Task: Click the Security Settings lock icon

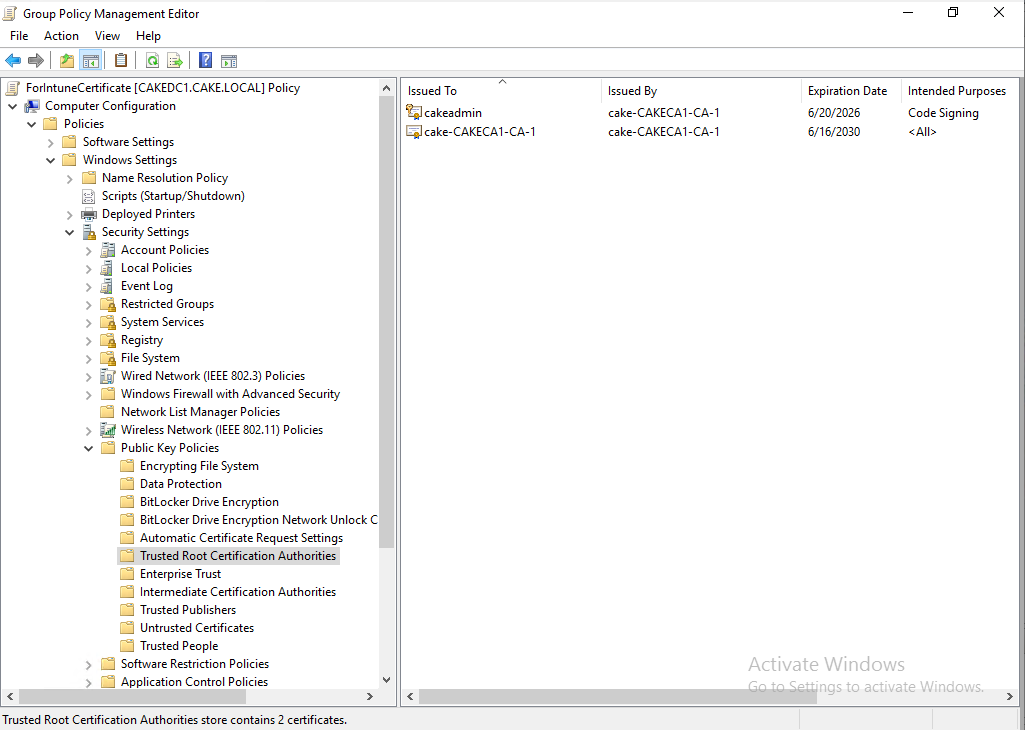Action: [89, 232]
